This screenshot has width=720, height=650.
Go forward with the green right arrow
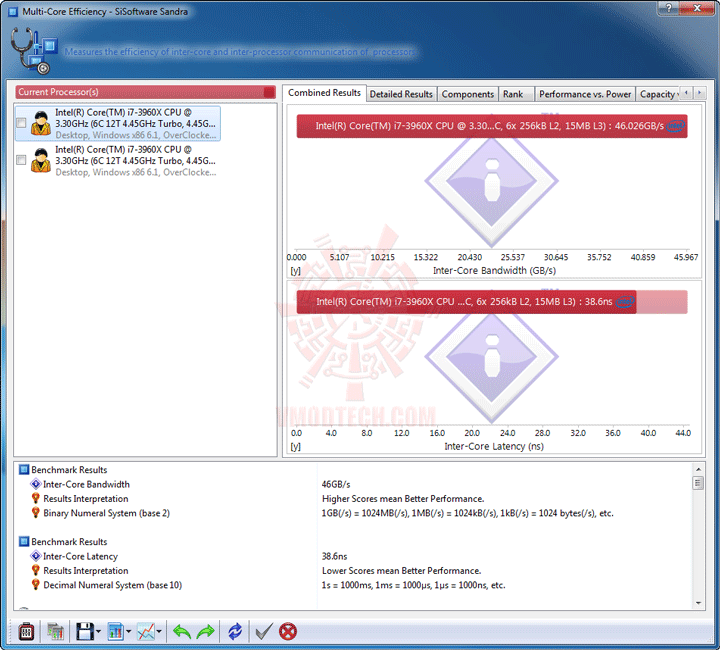point(205,632)
